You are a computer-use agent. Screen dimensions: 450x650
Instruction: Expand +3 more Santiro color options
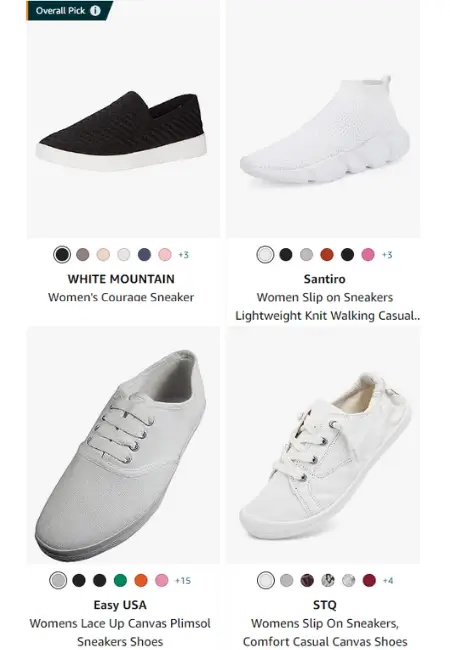387,255
